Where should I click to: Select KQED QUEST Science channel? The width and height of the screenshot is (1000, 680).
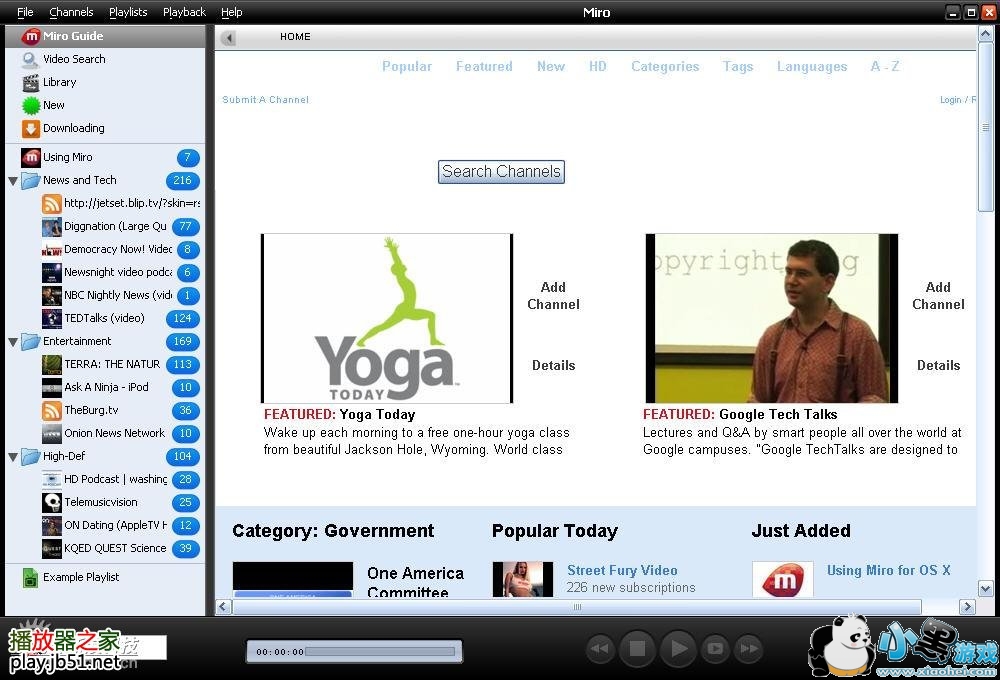121,548
